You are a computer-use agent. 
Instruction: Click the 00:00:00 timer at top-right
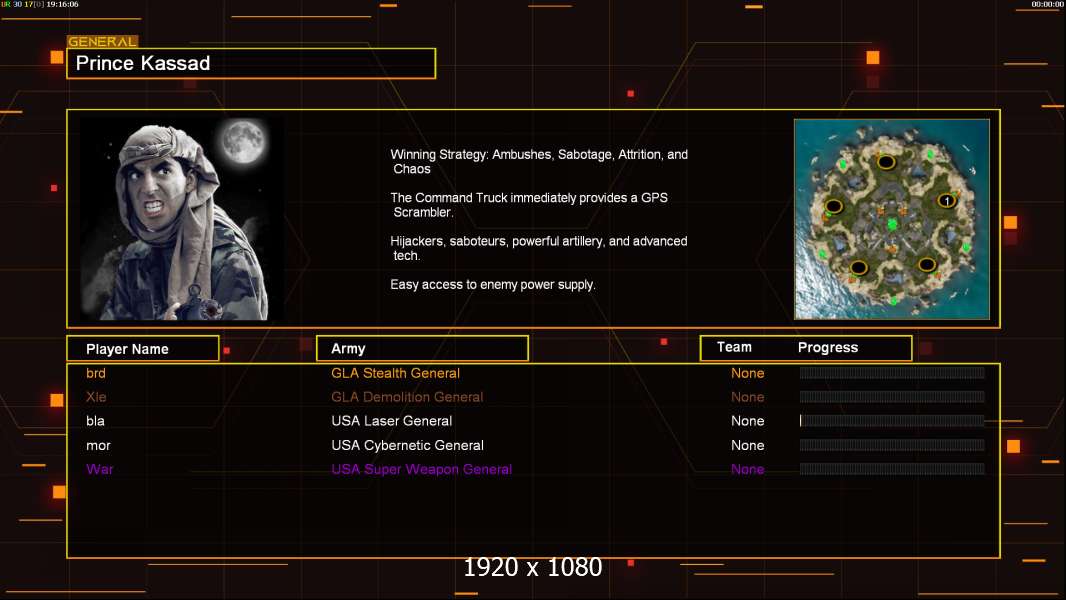[1047, 4]
